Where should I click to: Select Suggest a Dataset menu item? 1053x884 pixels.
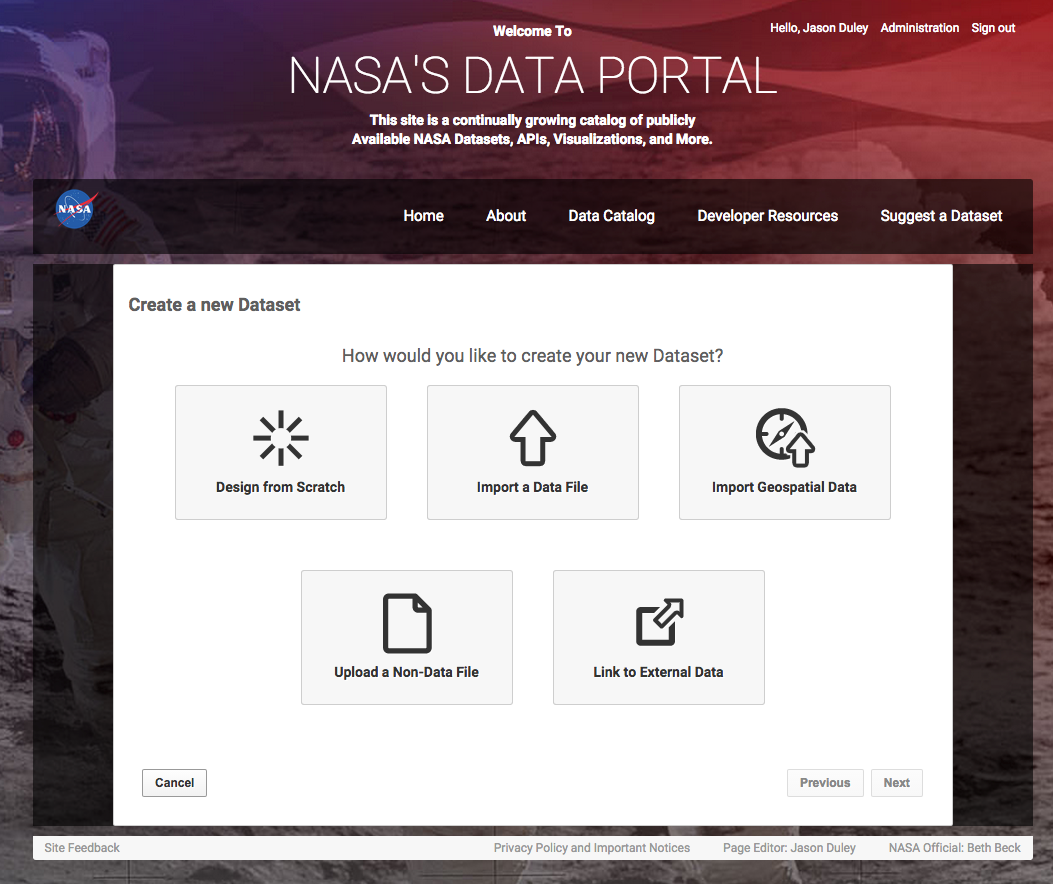pyautogui.click(x=941, y=216)
